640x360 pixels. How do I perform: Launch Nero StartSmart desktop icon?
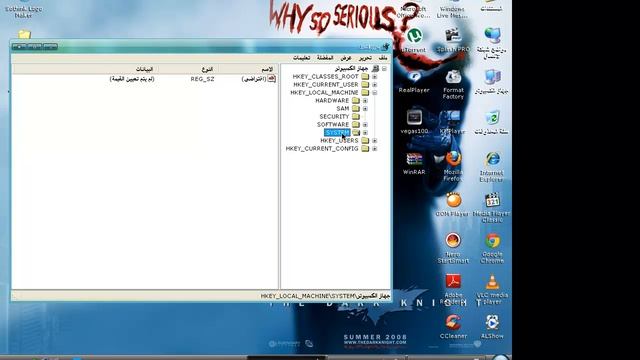pyautogui.click(x=453, y=248)
